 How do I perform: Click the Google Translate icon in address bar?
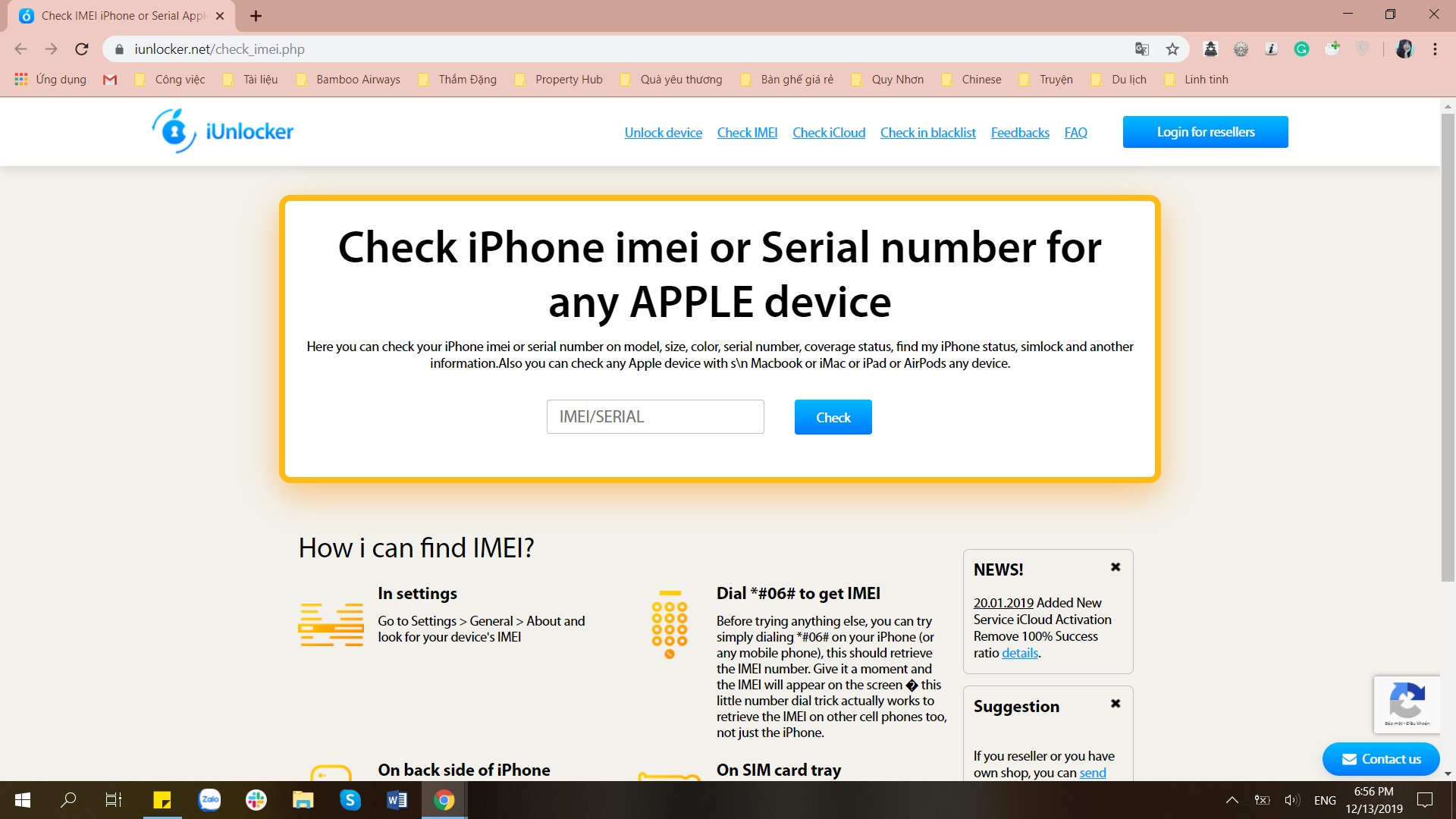[1141, 49]
